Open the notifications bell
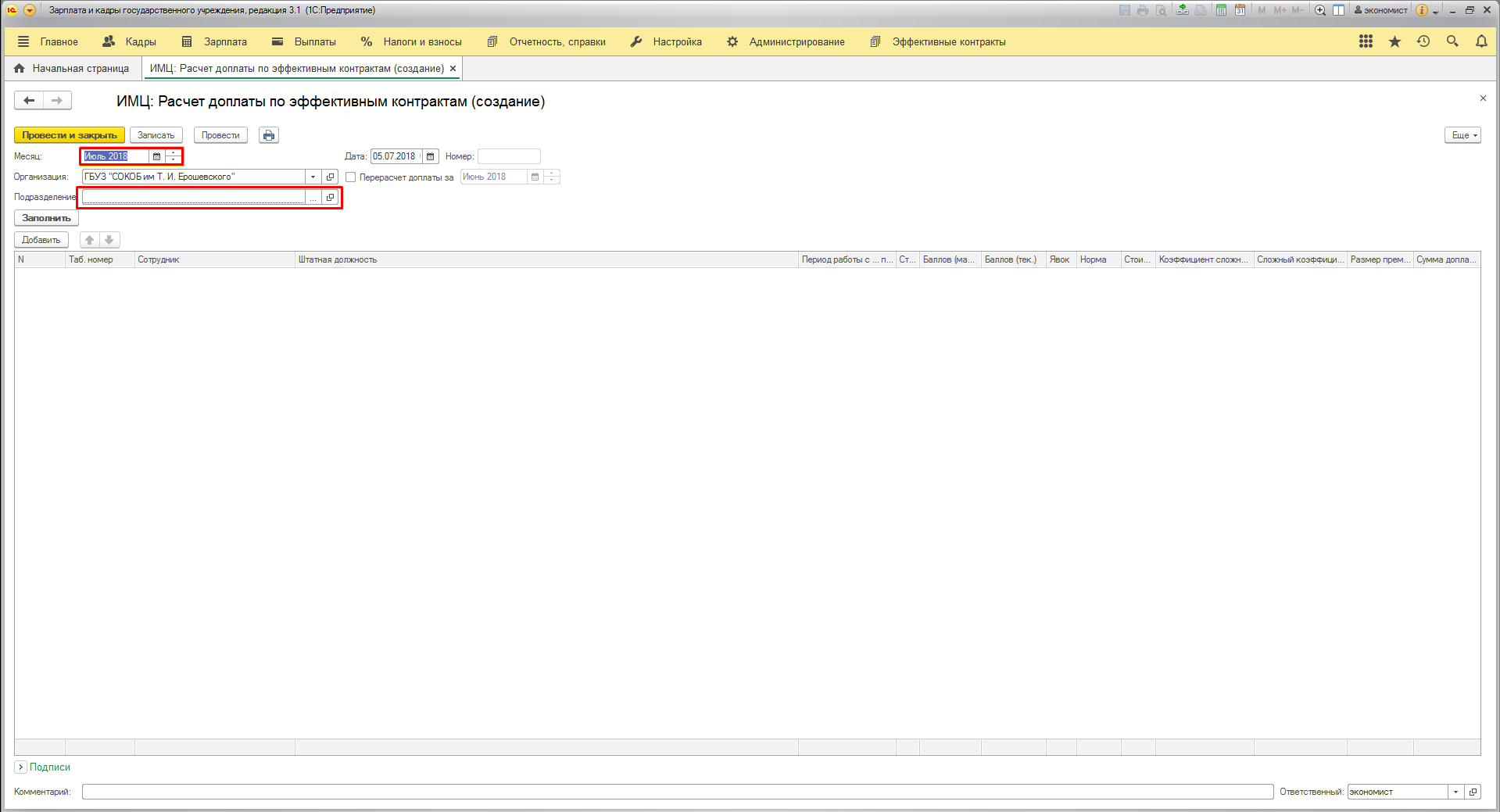This screenshot has width=1500, height=812. tap(1481, 42)
